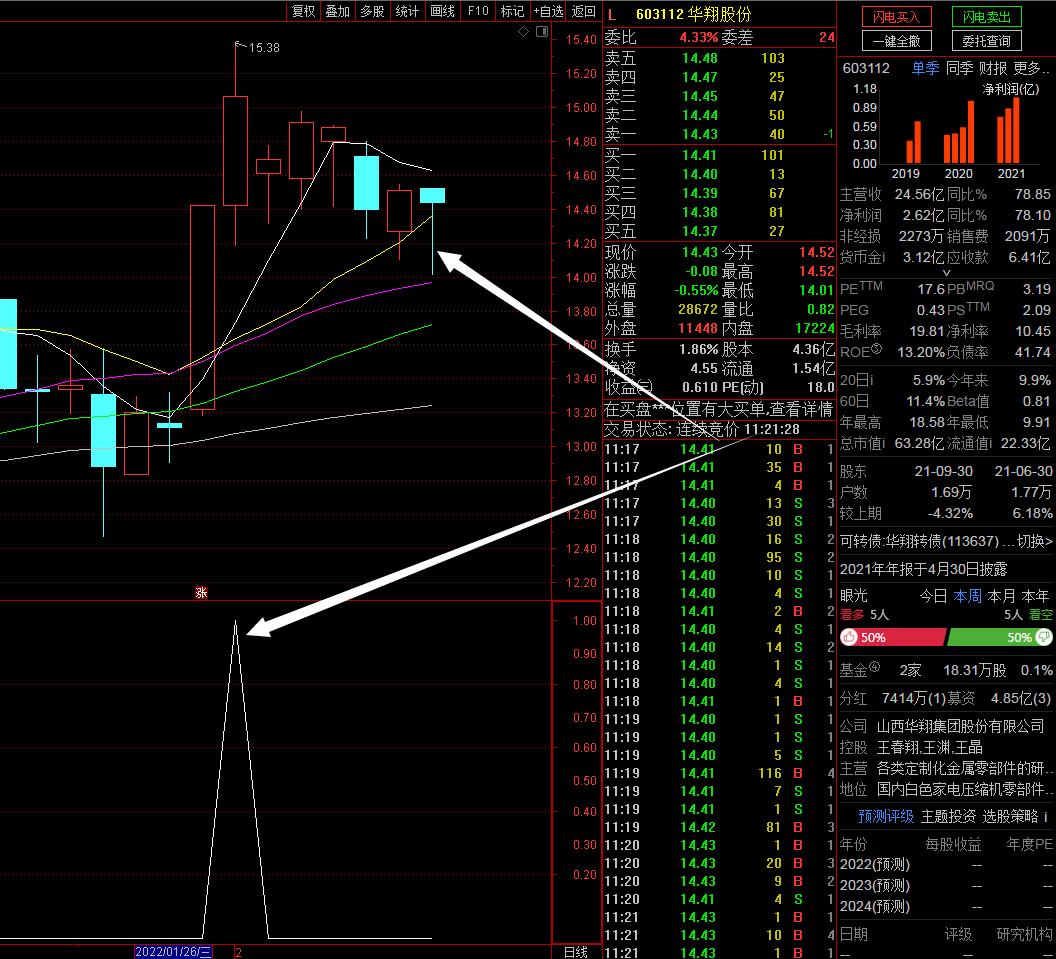Click 切换> to switch convertible bond
1056x959 pixels.
[x=1034, y=541]
